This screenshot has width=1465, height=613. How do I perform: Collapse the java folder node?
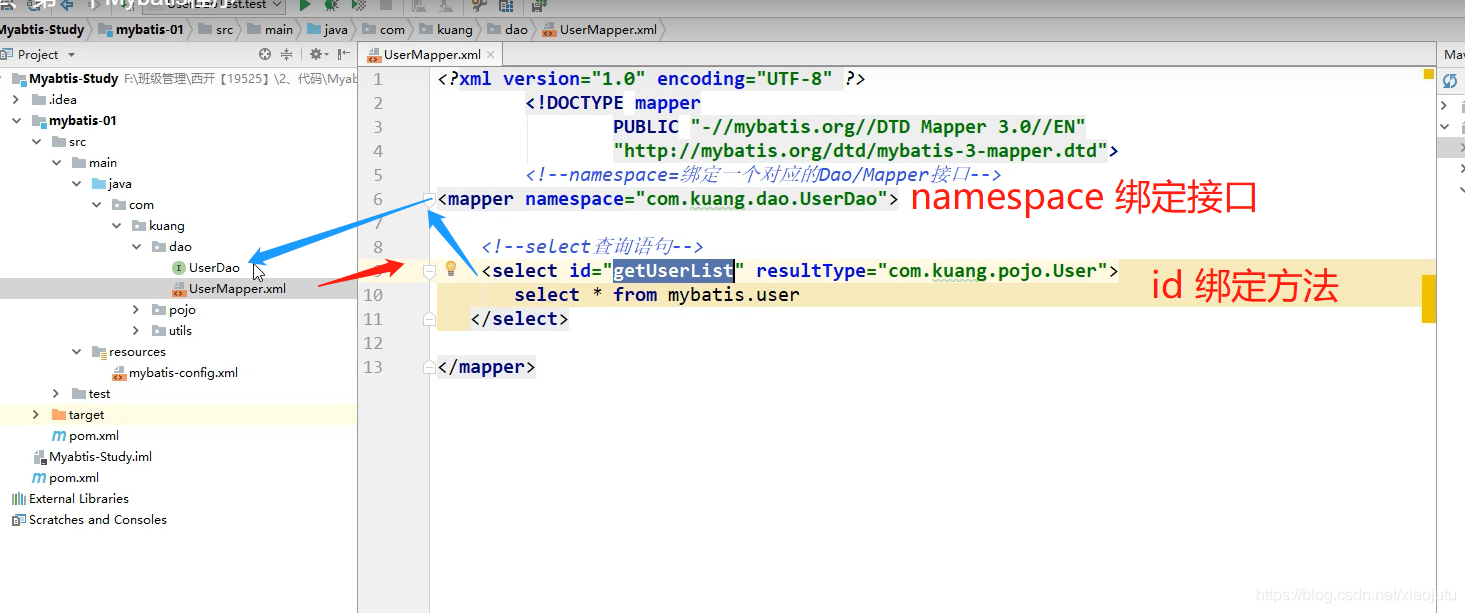pos(77,183)
